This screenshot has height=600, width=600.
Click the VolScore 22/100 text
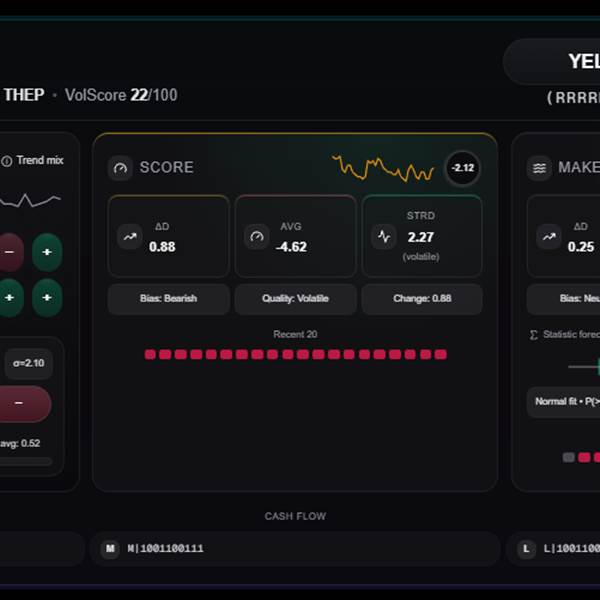coord(121,95)
